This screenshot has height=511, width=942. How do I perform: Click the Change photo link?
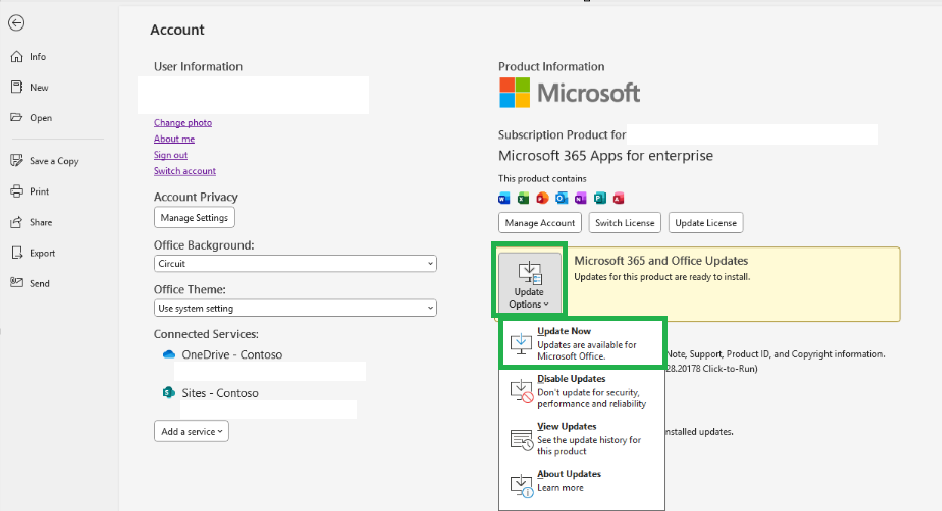coord(183,122)
